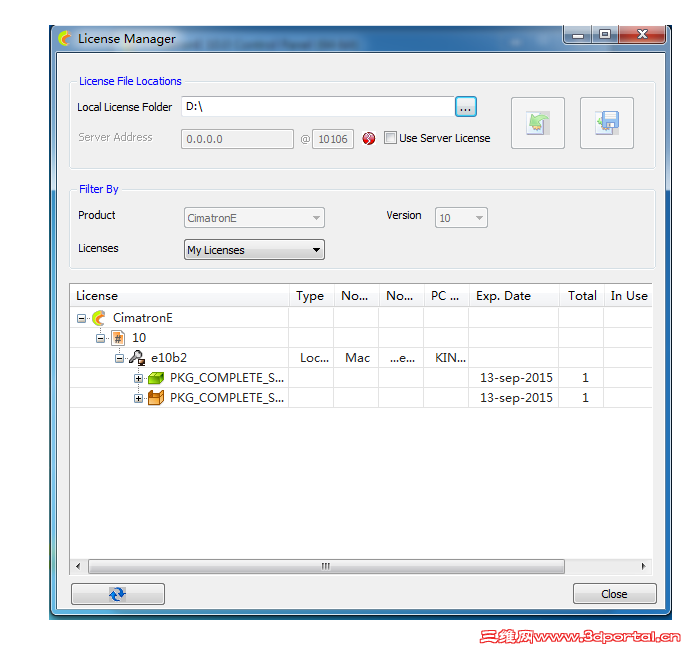Viewport: 700px width, 650px height.
Task: Minimize the License Manager window
Action: pos(578,35)
